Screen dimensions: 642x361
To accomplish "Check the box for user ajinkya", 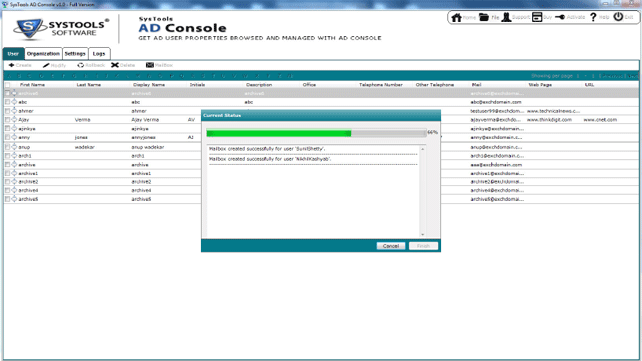I will coord(7,129).
